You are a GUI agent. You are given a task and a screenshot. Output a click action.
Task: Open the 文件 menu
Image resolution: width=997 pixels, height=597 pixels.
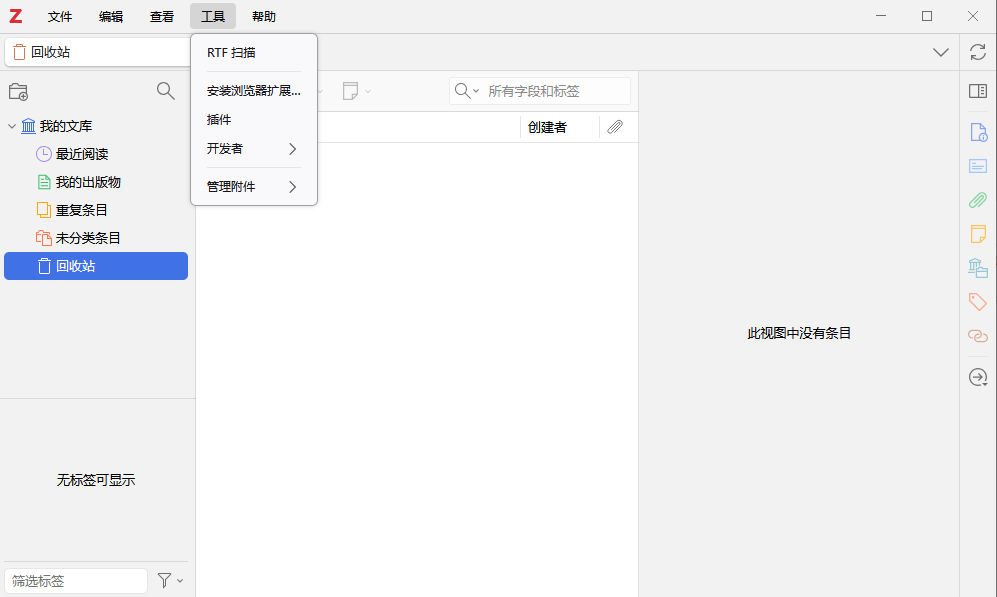coord(60,17)
